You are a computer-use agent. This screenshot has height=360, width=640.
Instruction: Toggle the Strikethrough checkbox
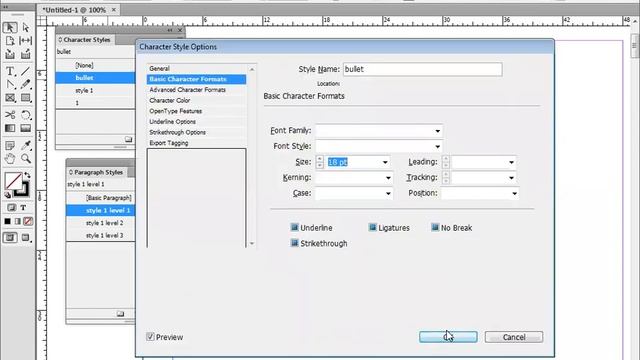click(x=294, y=243)
